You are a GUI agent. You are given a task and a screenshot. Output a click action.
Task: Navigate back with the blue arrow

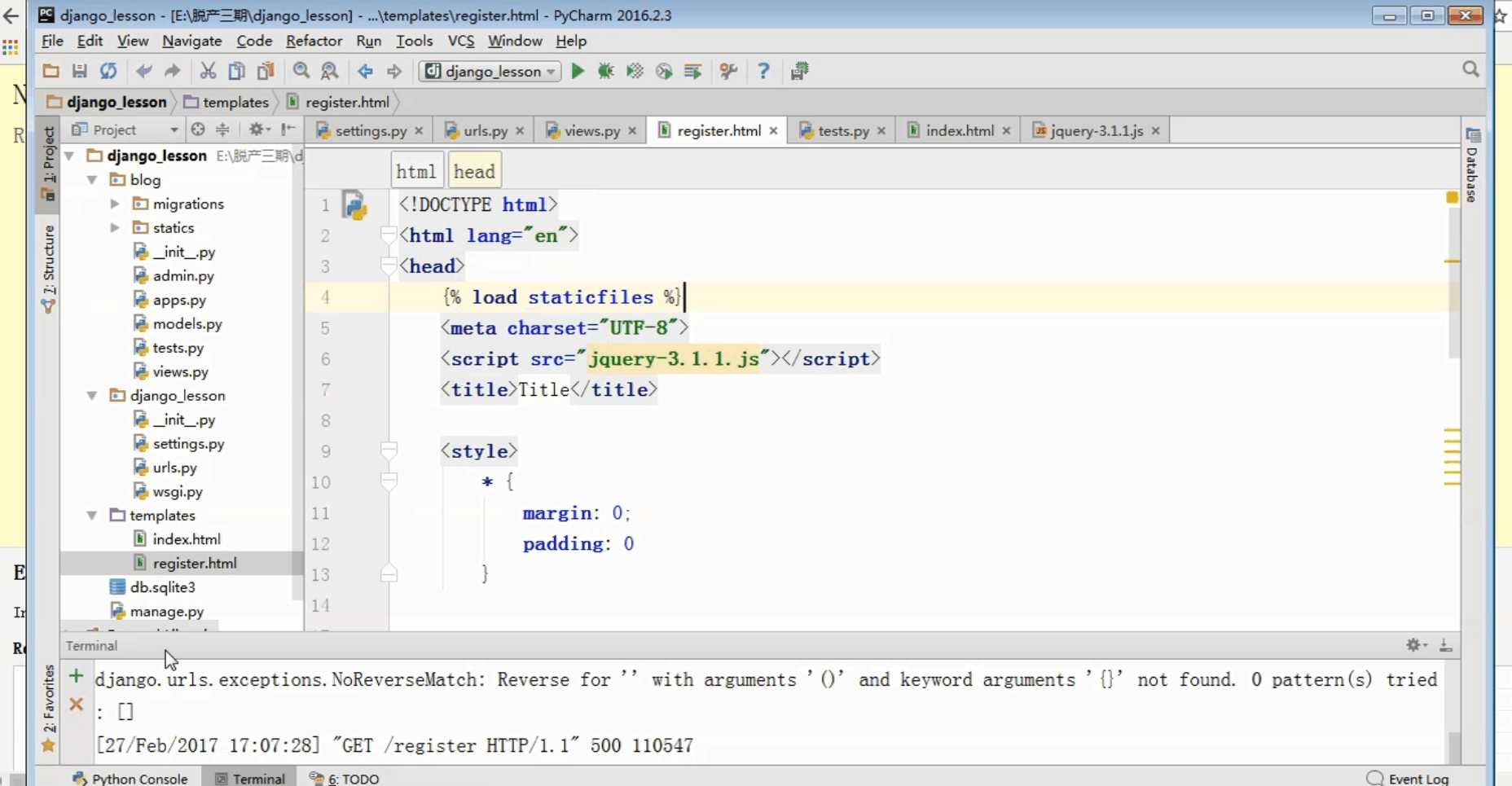pos(366,71)
